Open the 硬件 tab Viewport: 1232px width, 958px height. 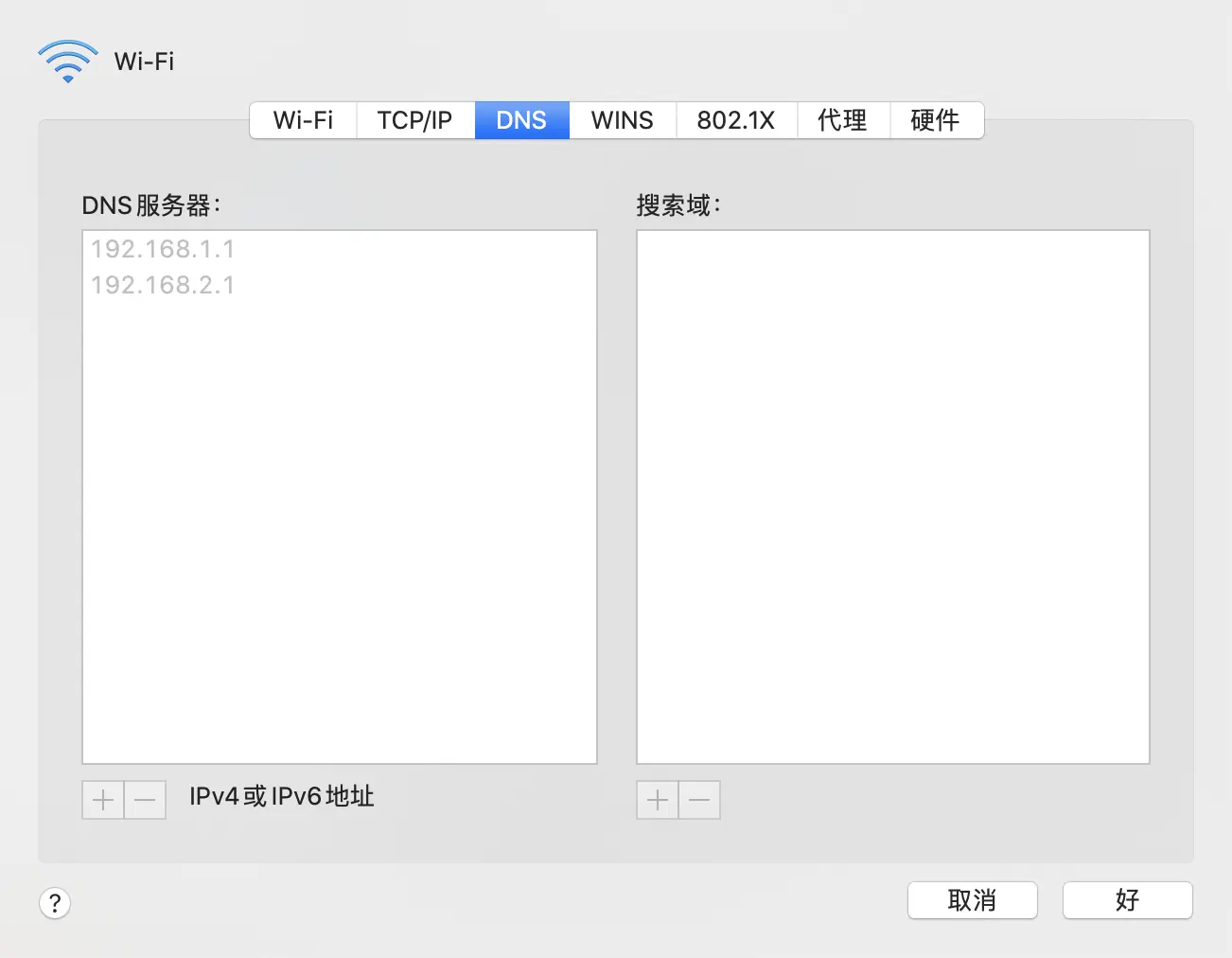tap(936, 120)
